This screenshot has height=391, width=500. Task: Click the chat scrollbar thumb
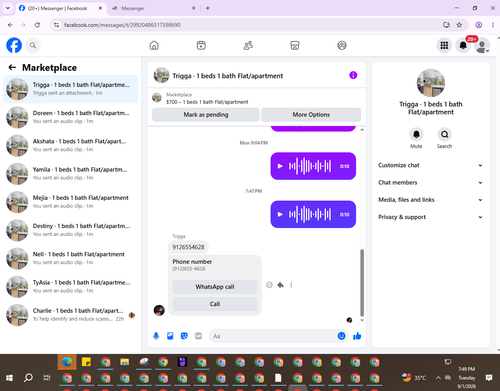point(362,283)
